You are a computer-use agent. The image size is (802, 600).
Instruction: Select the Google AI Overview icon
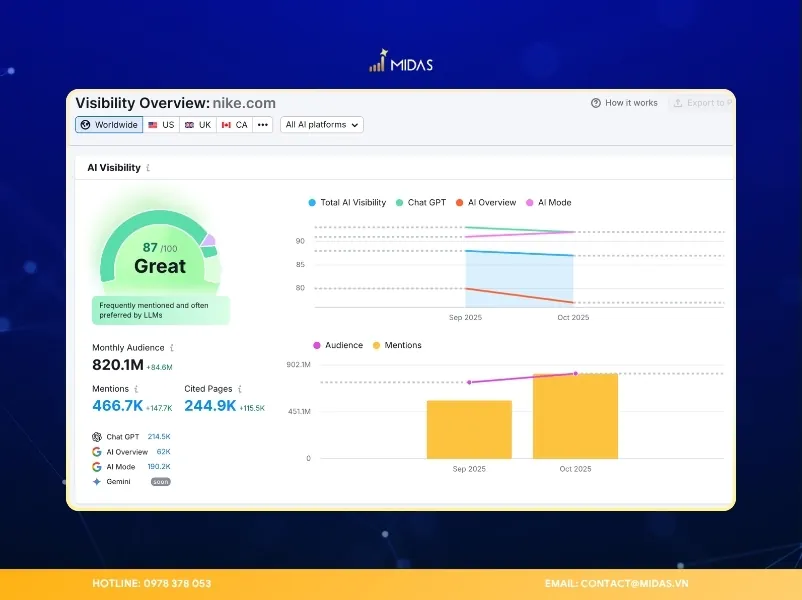[x=97, y=451]
